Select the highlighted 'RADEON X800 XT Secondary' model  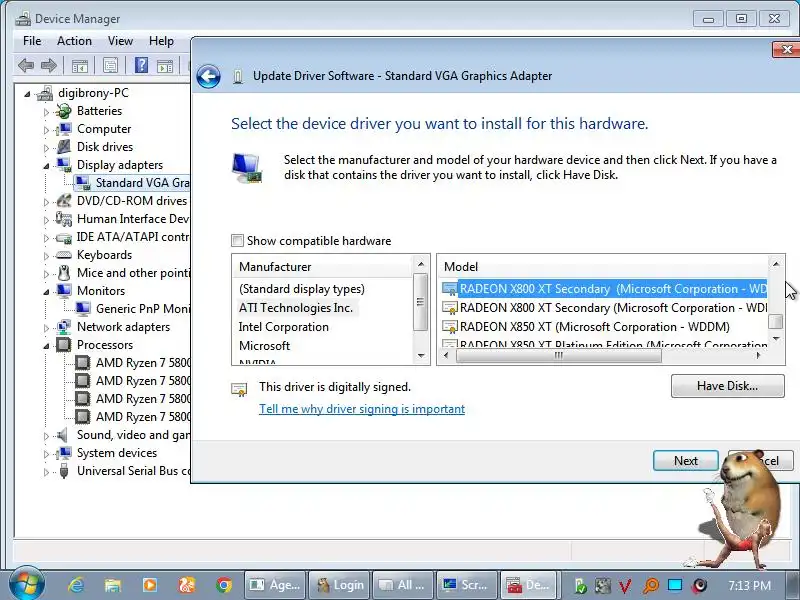(605, 289)
